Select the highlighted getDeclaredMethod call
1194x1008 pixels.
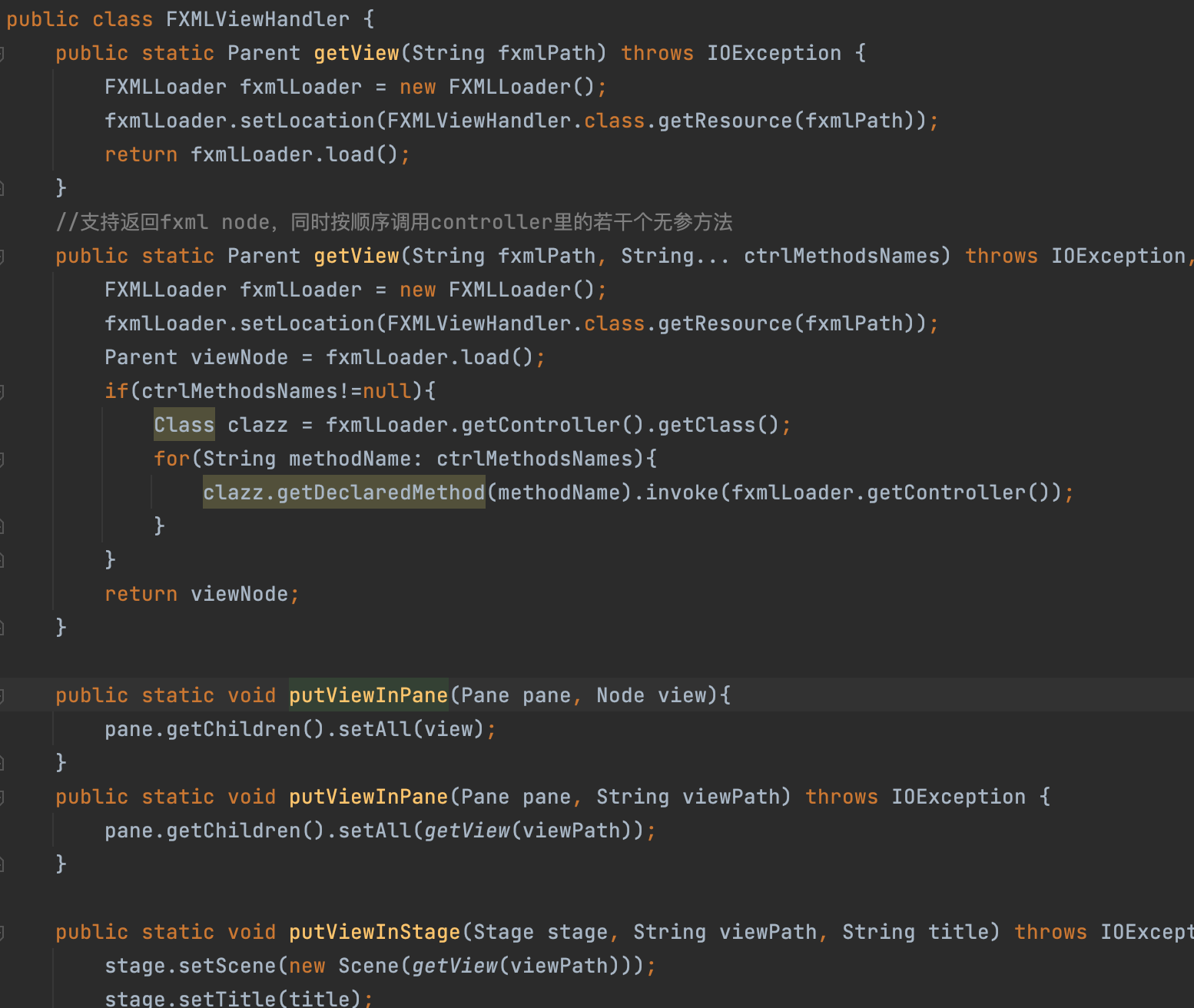pos(343,492)
